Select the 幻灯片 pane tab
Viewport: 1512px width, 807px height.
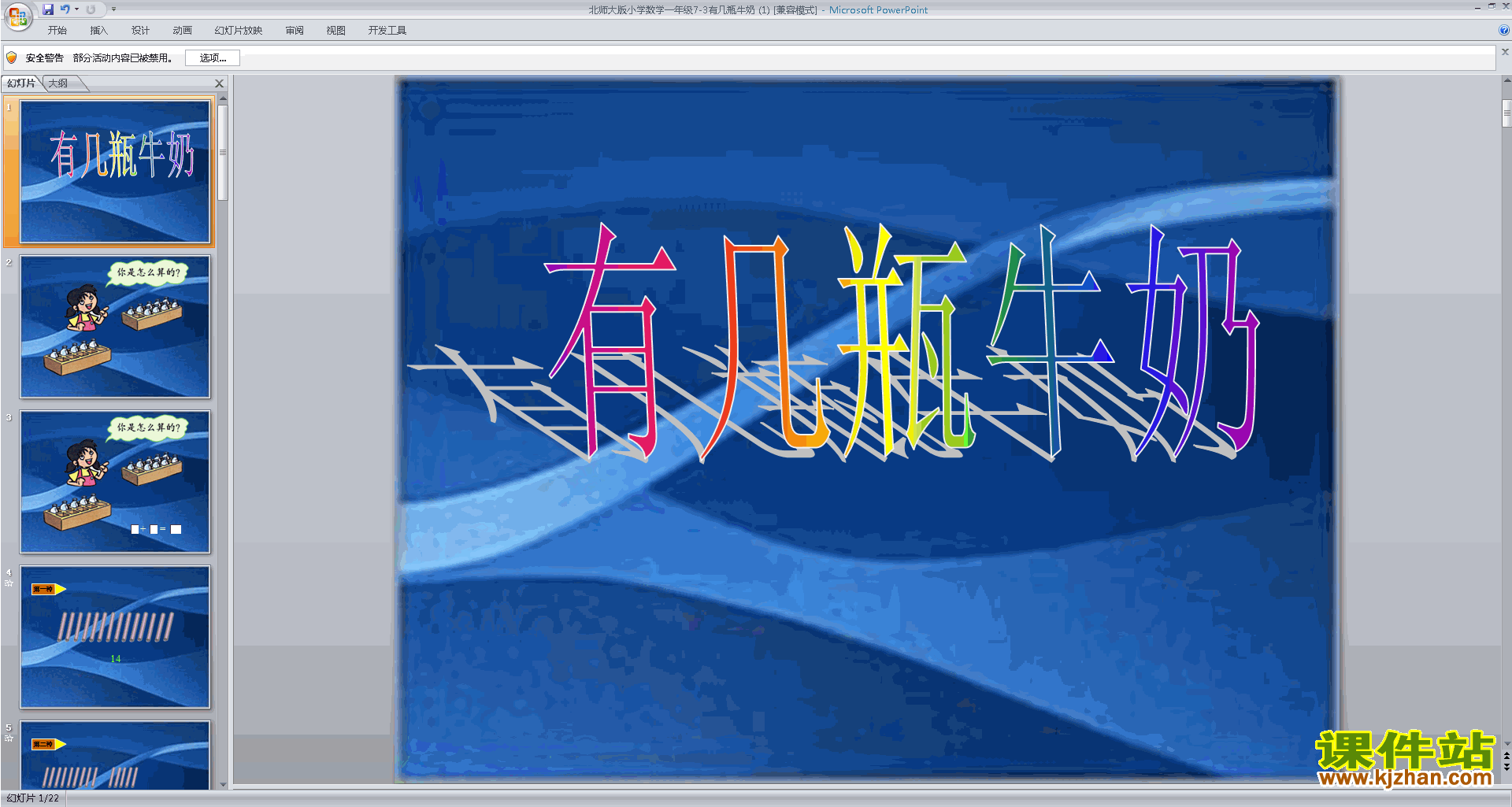[x=21, y=83]
